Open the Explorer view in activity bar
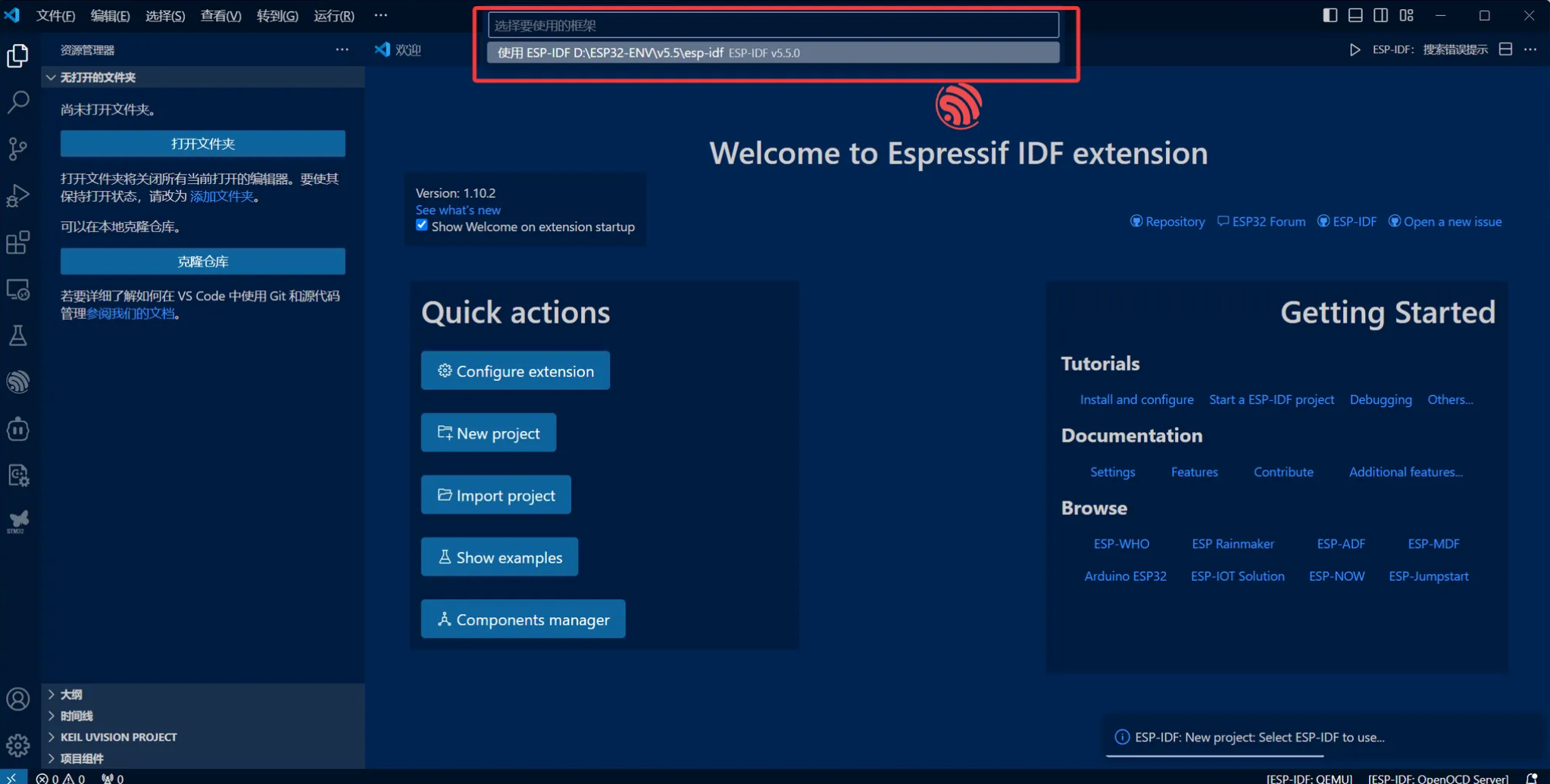This screenshot has width=1550, height=784. (18, 55)
